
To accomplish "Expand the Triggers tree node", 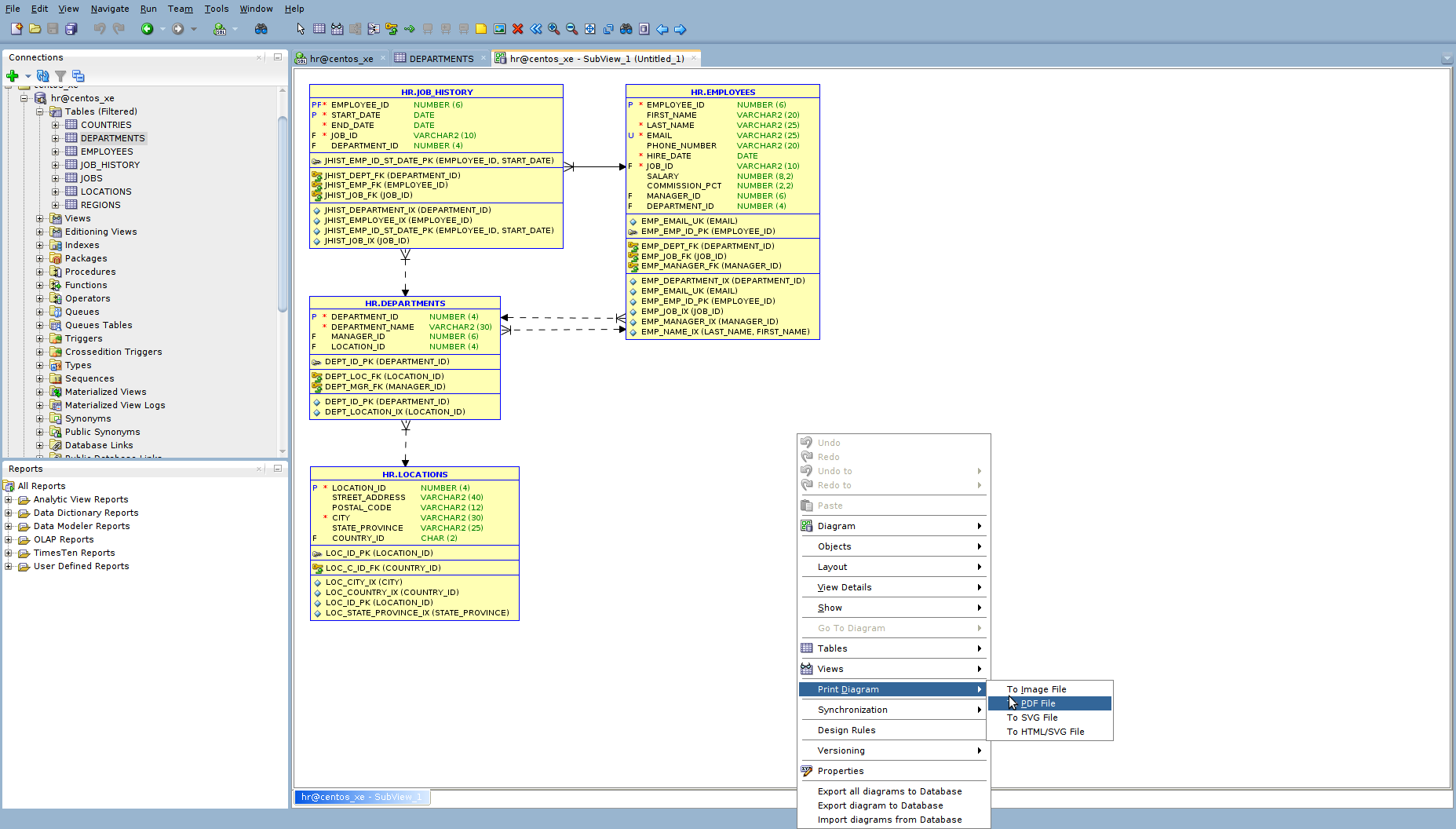I will (40, 338).
